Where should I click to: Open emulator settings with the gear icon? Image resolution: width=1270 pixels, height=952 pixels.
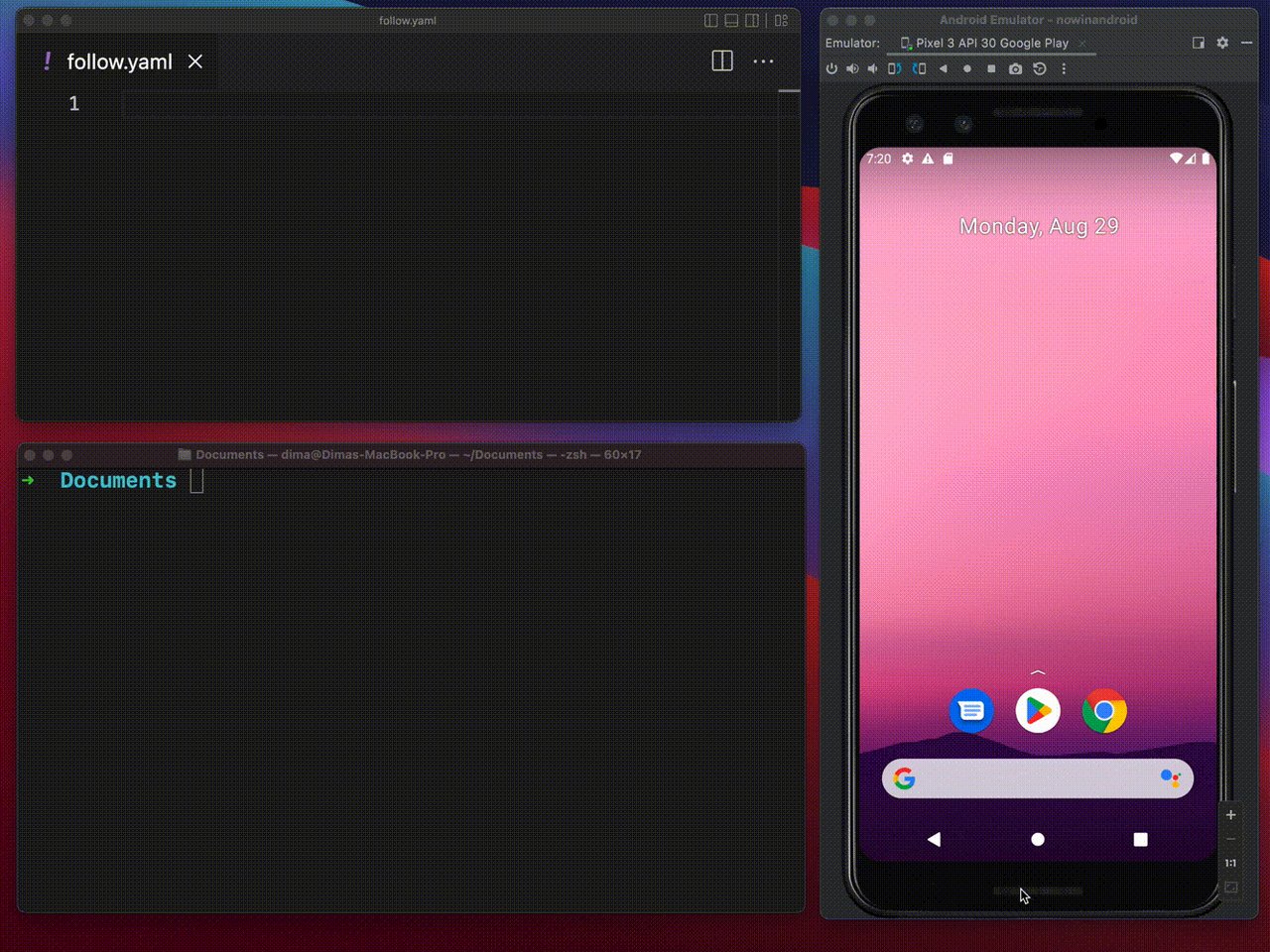[x=1222, y=43]
